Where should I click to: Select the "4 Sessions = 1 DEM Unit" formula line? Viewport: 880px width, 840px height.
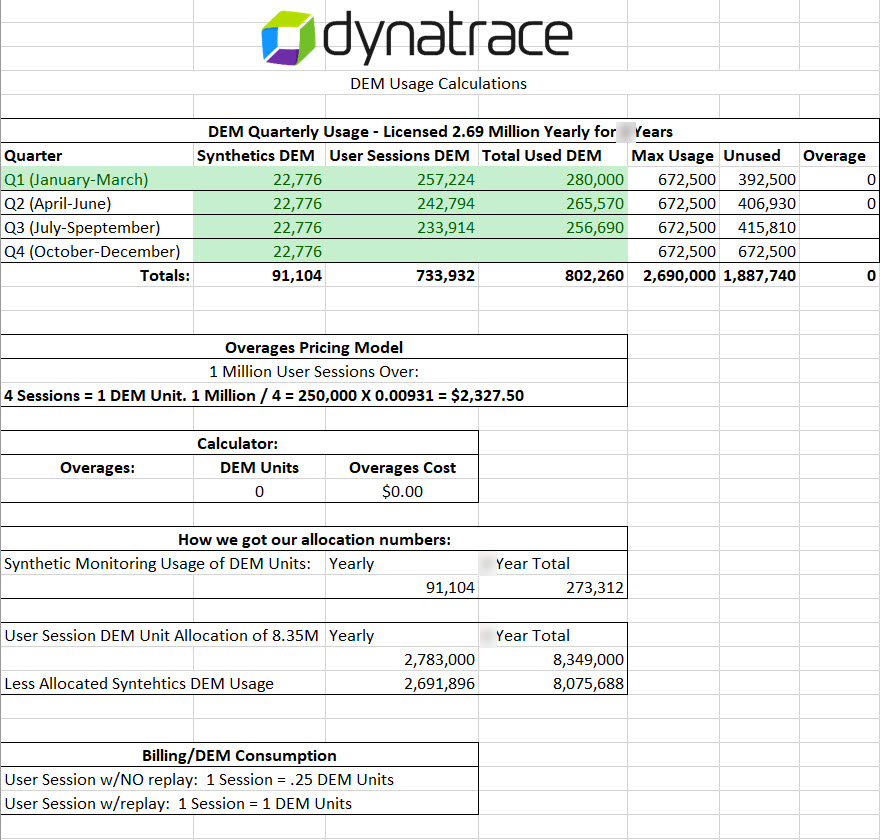(264, 396)
